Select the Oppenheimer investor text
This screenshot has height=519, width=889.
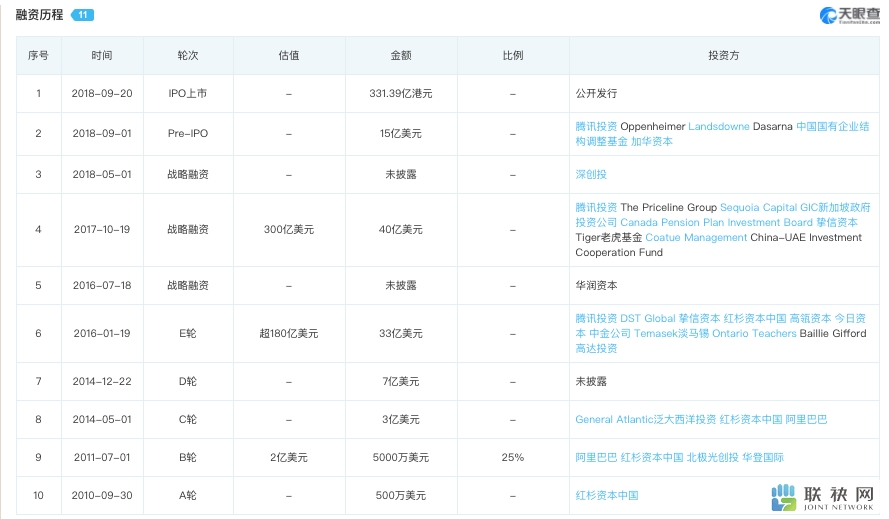[x=653, y=126]
